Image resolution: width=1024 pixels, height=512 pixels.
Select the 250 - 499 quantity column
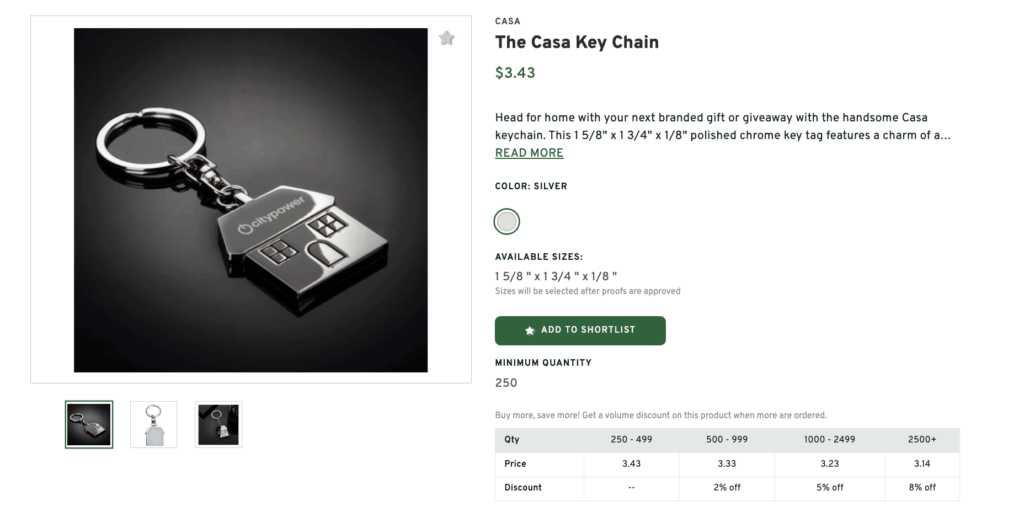(x=631, y=440)
